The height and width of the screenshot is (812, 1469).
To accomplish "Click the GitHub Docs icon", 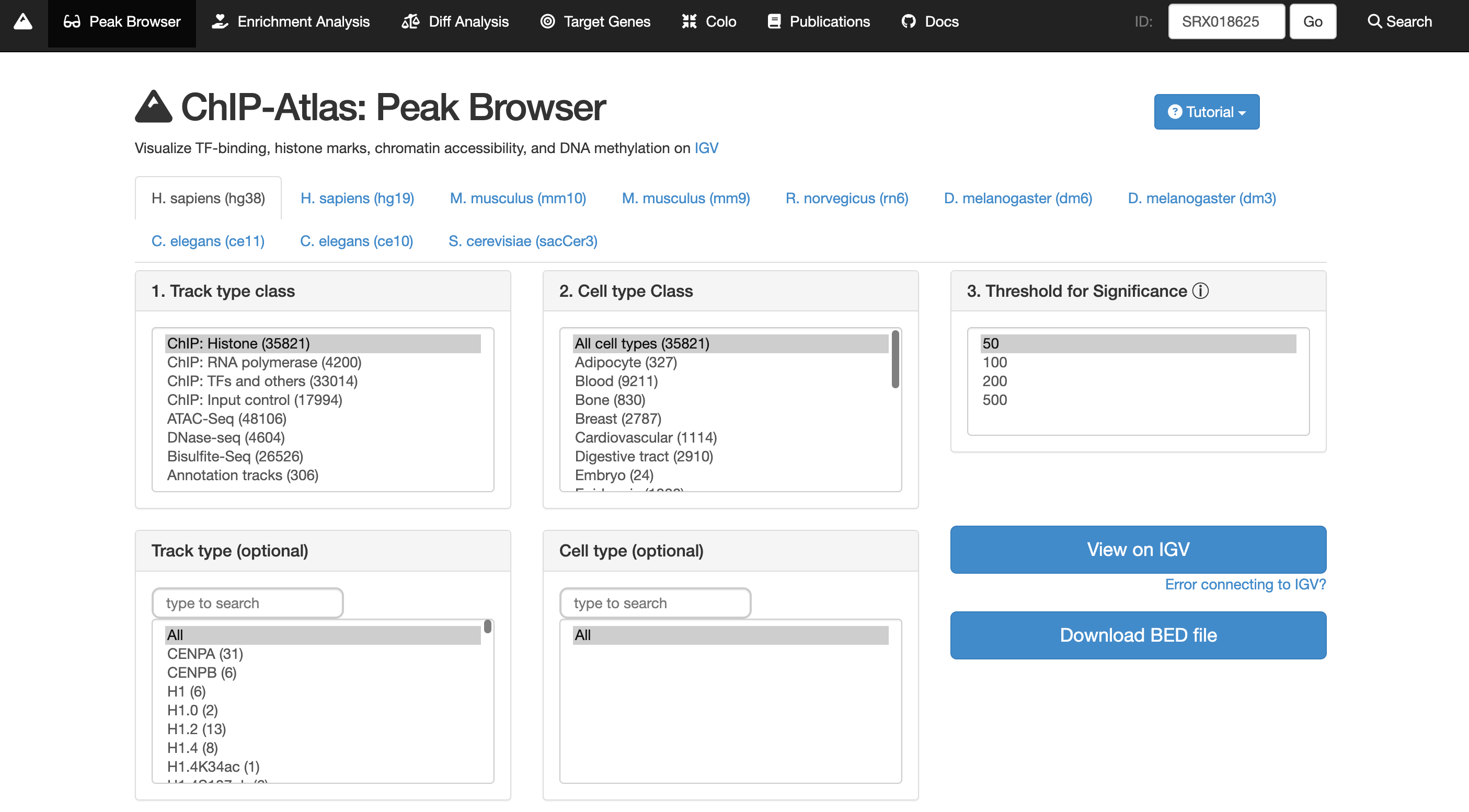I will [x=909, y=21].
